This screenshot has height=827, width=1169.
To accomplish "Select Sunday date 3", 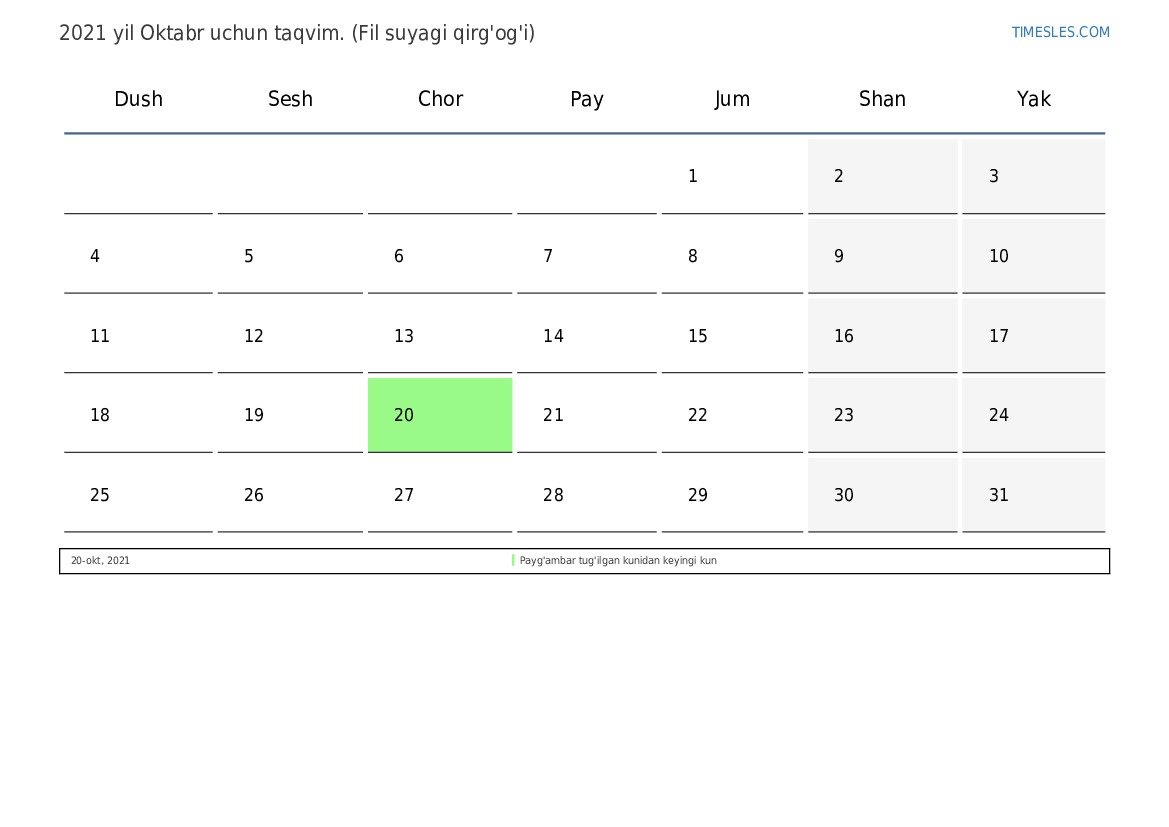I will pos(1033,176).
